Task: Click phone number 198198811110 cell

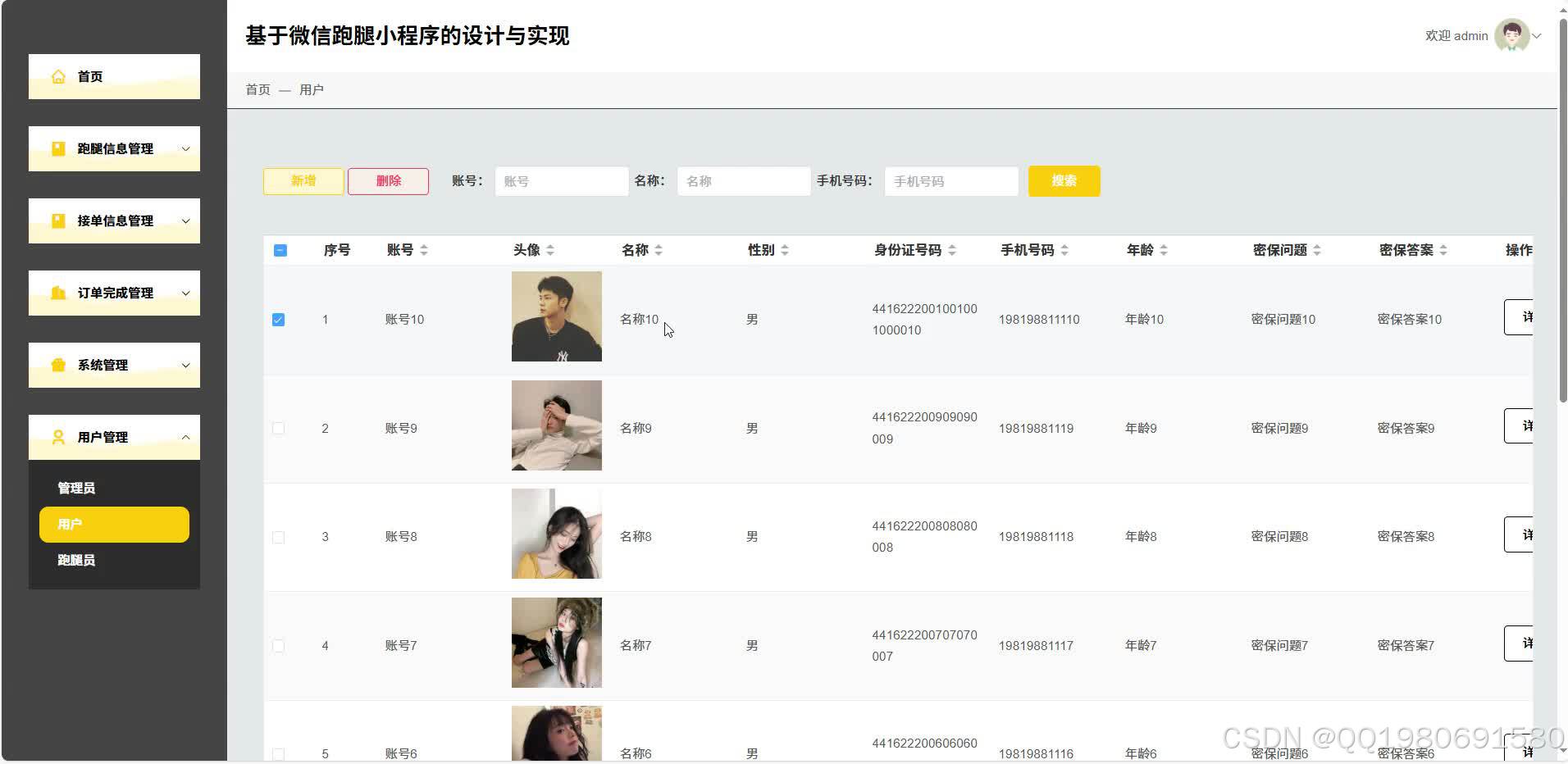Action: pyautogui.click(x=1039, y=320)
